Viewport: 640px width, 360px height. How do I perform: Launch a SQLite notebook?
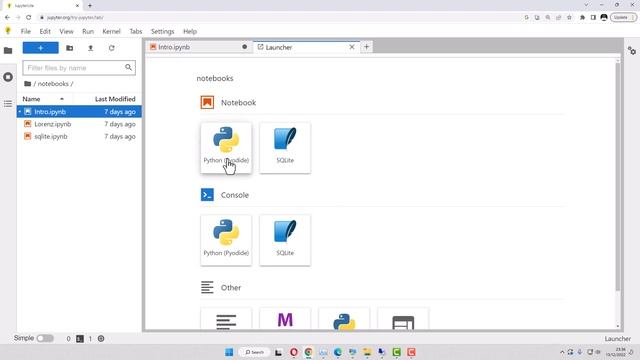click(285, 148)
